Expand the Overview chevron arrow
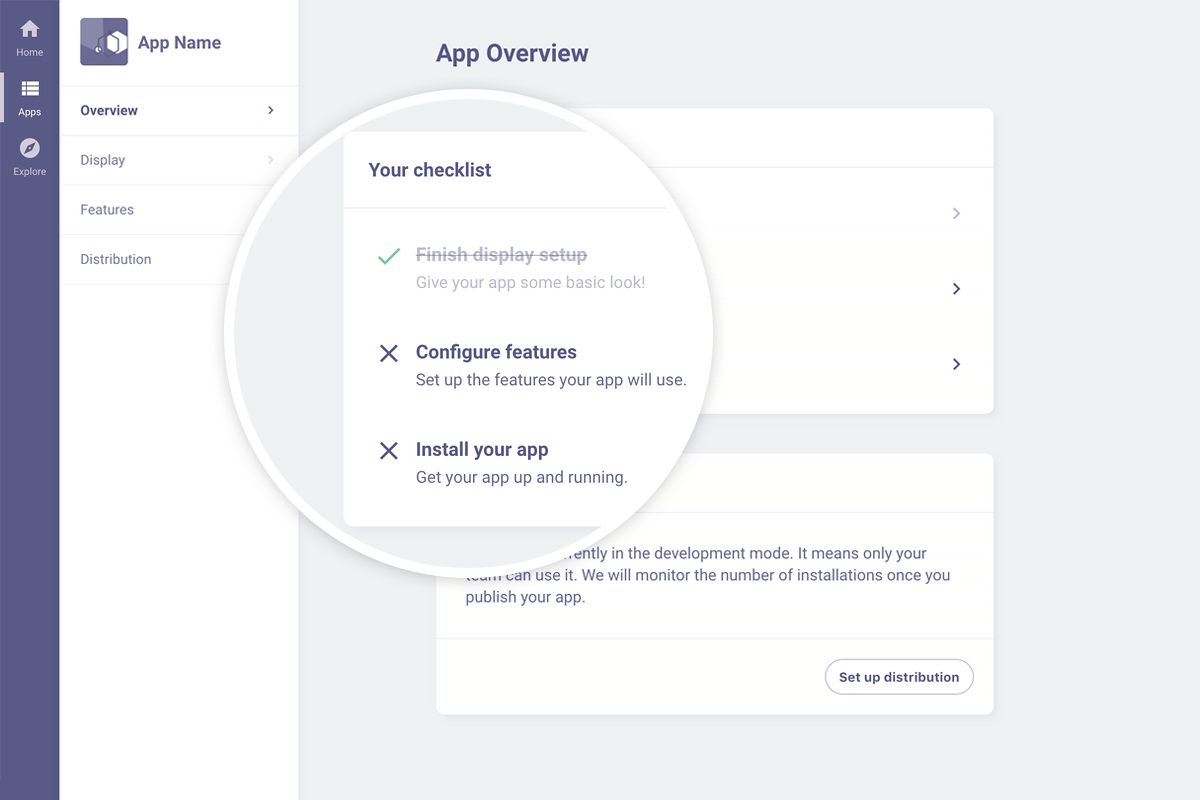Image resolution: width=1200 pixels, height=800 pixels. [271, 110]
